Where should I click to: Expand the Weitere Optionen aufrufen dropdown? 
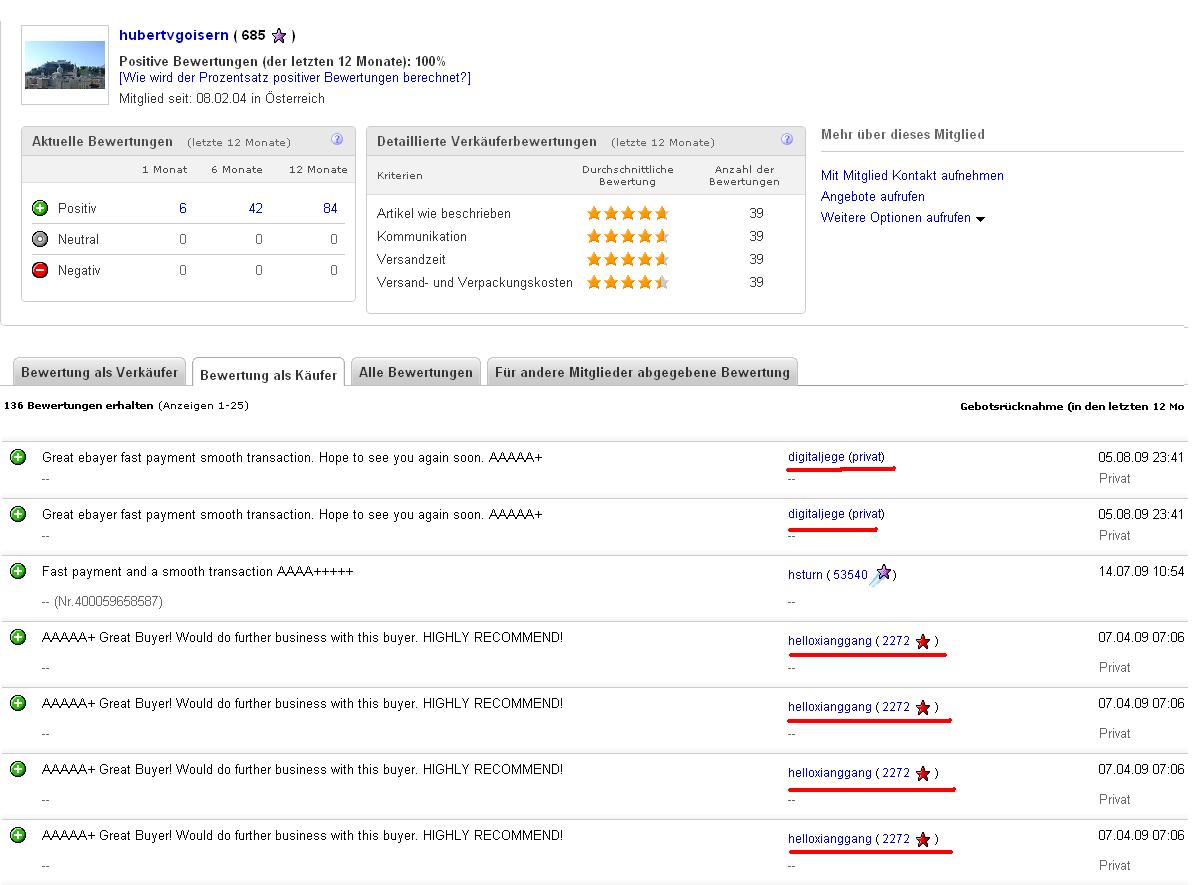(x=980, y=218)
